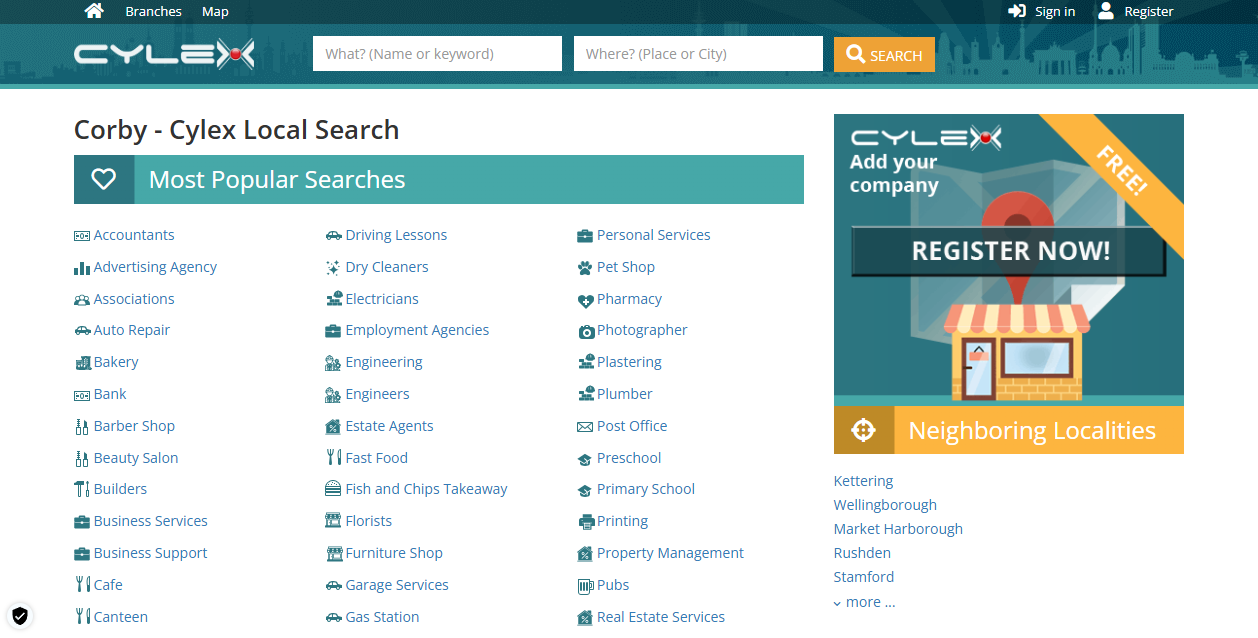Click the arrow icon beside Sign in
The image size is (1258, 638).
(1017, 11)
